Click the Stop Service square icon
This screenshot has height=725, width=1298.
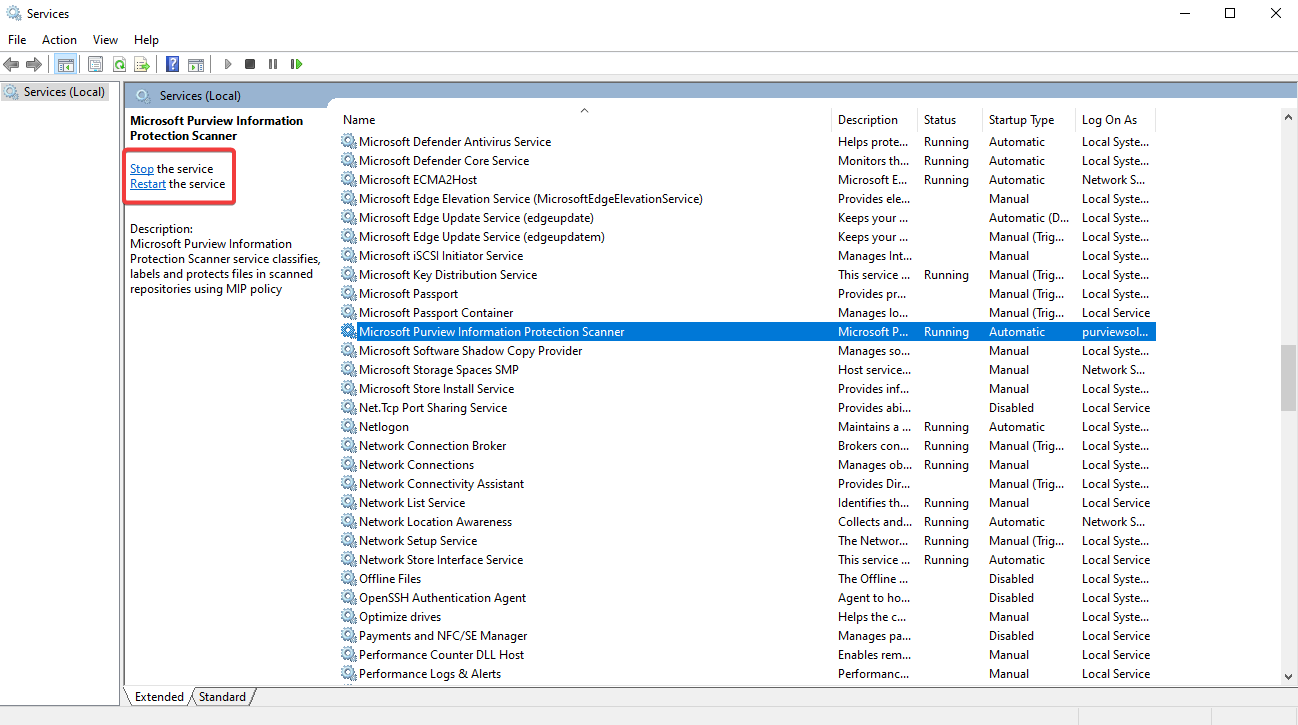(x=250, y=64)
